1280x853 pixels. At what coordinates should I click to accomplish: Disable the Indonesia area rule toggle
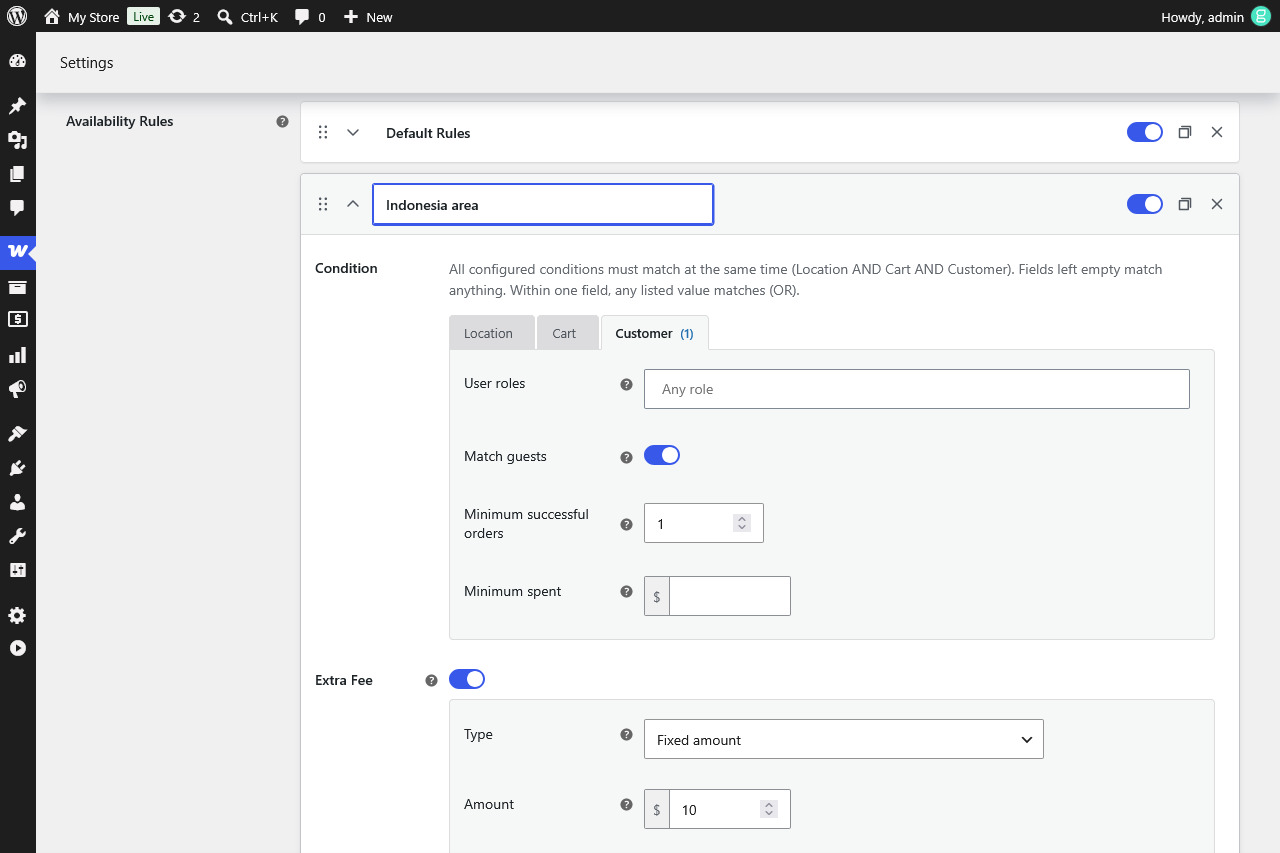1145,204
